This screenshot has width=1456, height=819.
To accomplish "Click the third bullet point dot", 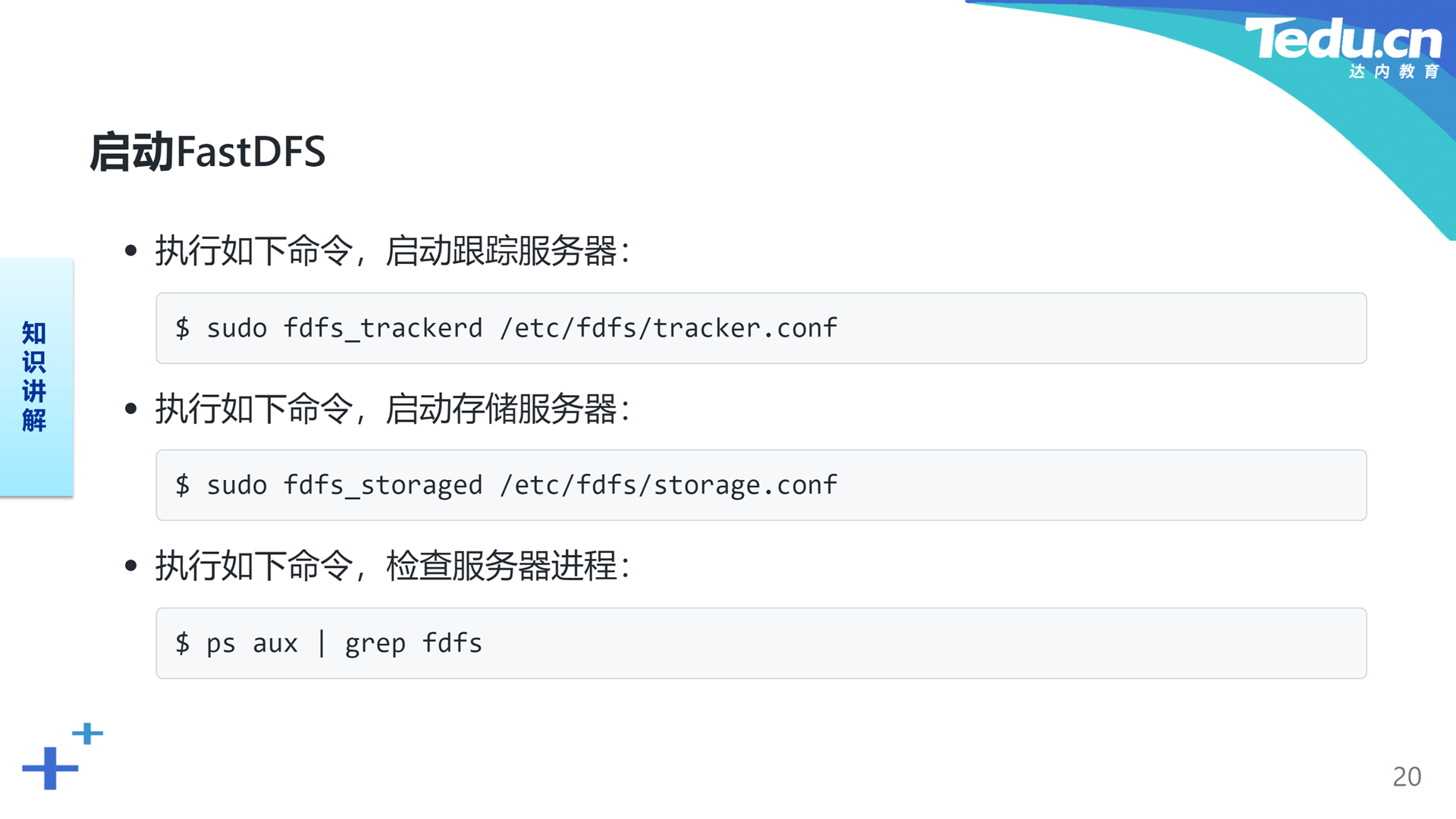I will [130, 566].
